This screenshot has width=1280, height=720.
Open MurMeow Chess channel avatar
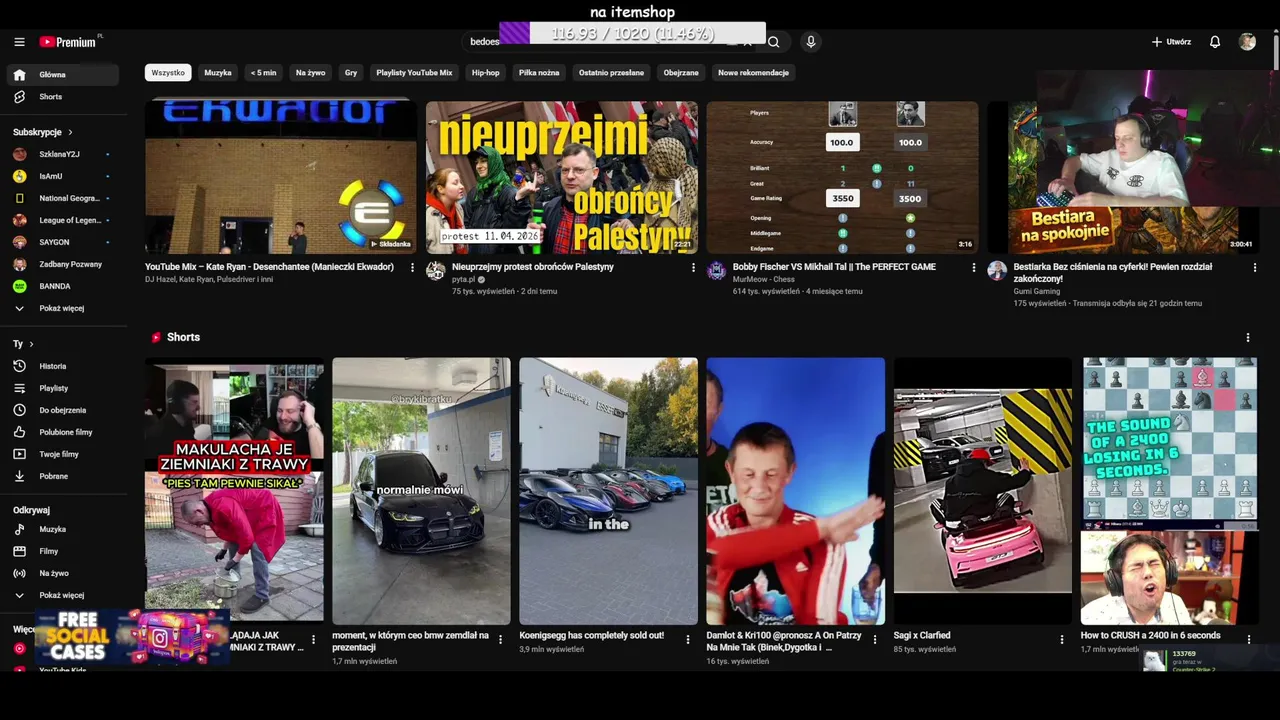coord(717,271)
